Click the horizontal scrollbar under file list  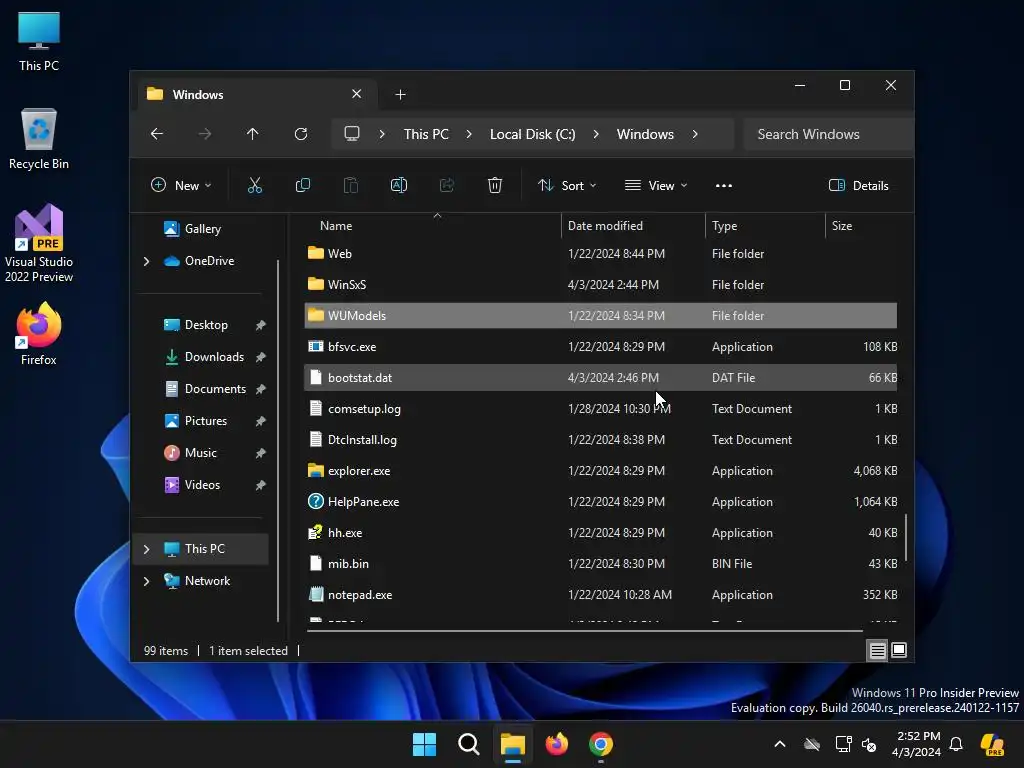tap(584, 631)
